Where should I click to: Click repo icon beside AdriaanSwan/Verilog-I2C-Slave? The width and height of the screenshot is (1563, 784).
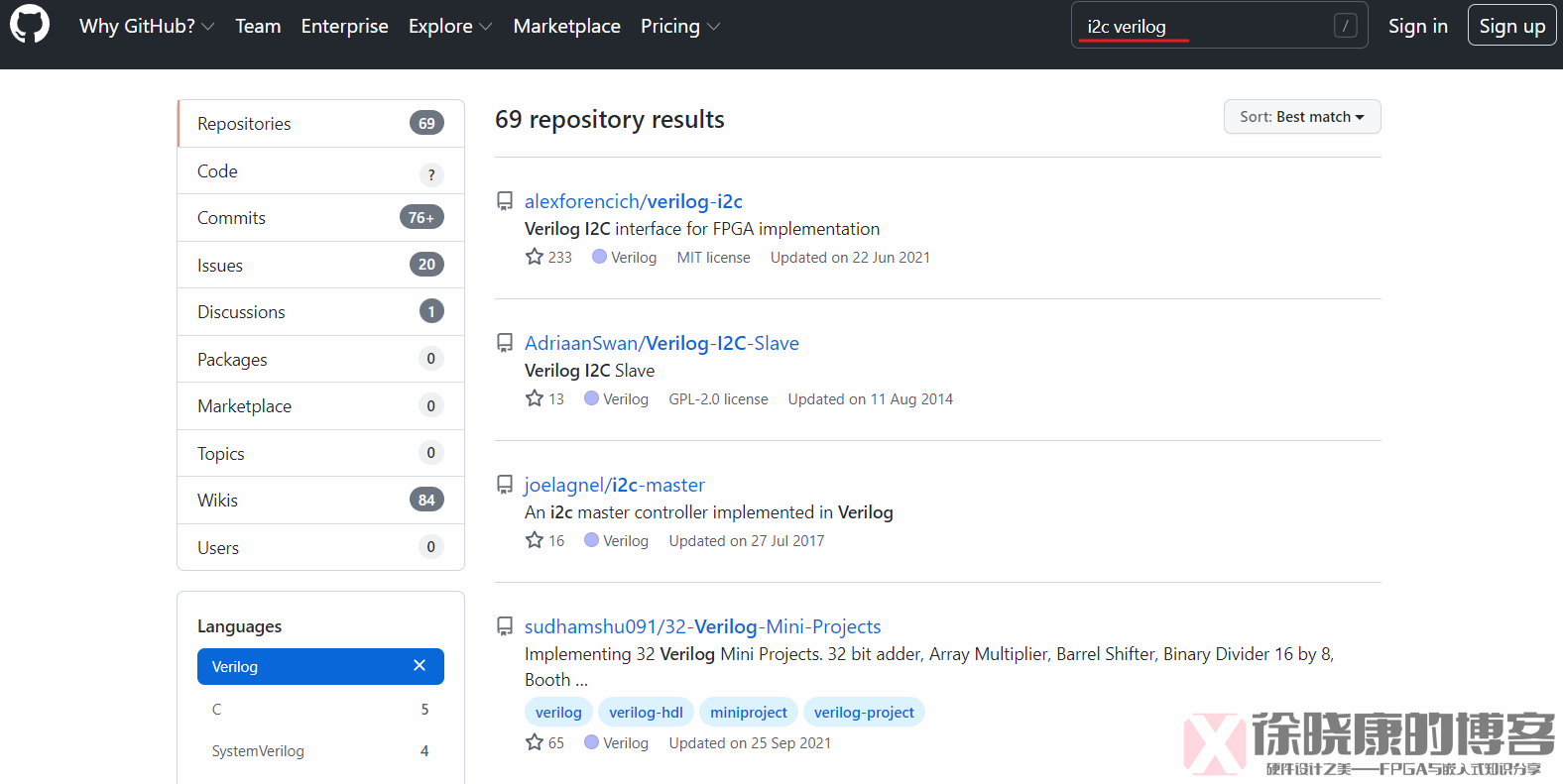click(505, 343)
